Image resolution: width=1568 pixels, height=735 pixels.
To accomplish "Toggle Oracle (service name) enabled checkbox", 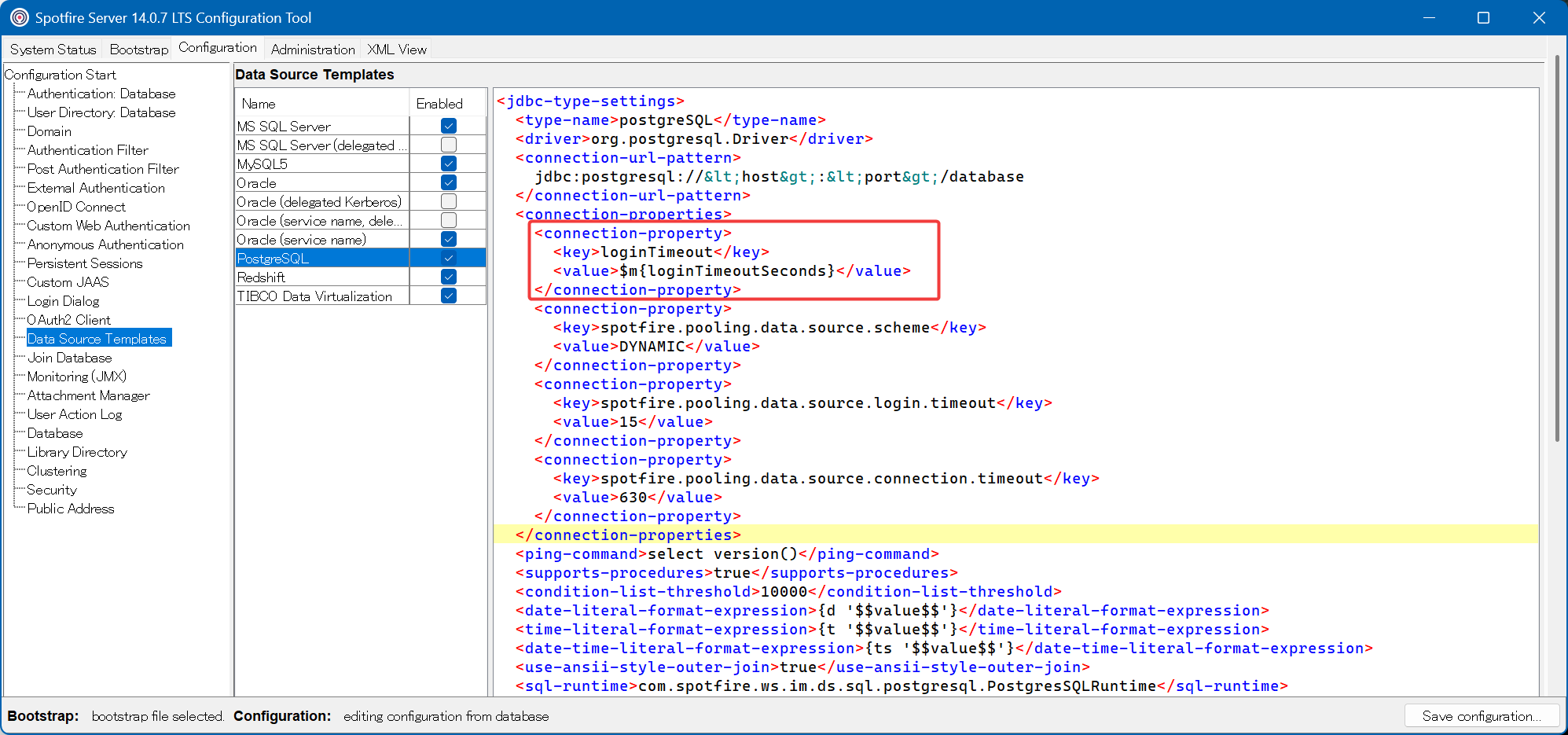I will click(x=449, y=239).
